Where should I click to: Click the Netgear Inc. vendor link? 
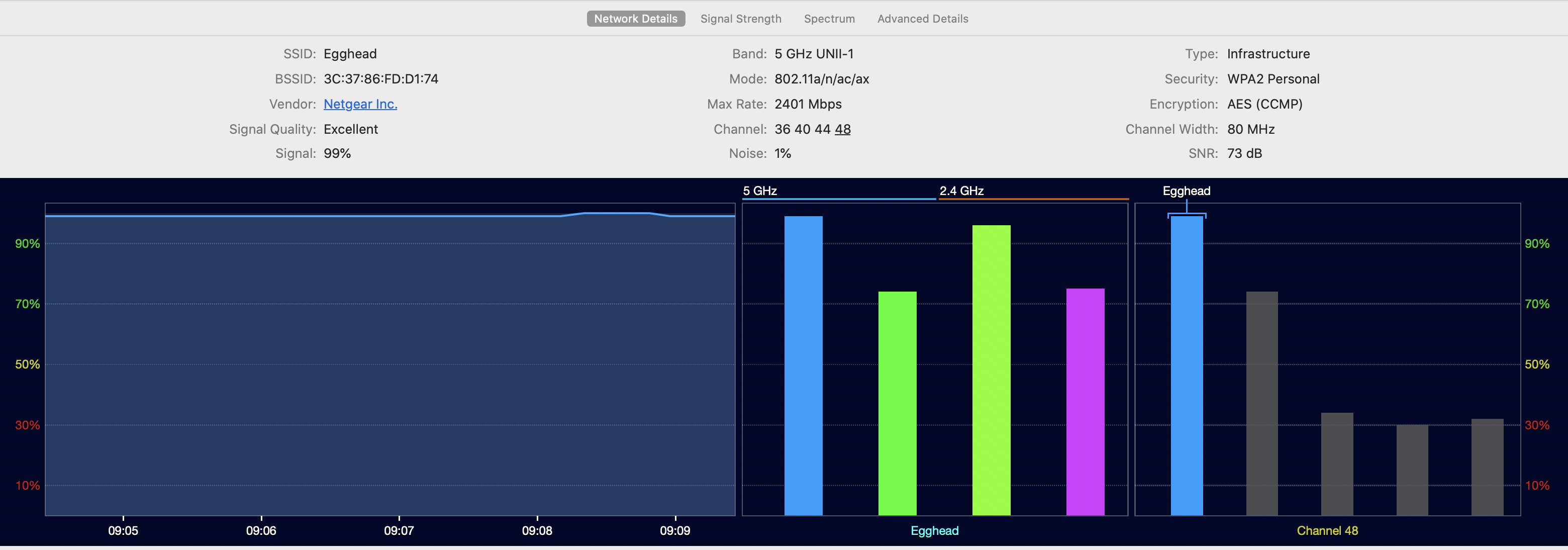point(360,104)
